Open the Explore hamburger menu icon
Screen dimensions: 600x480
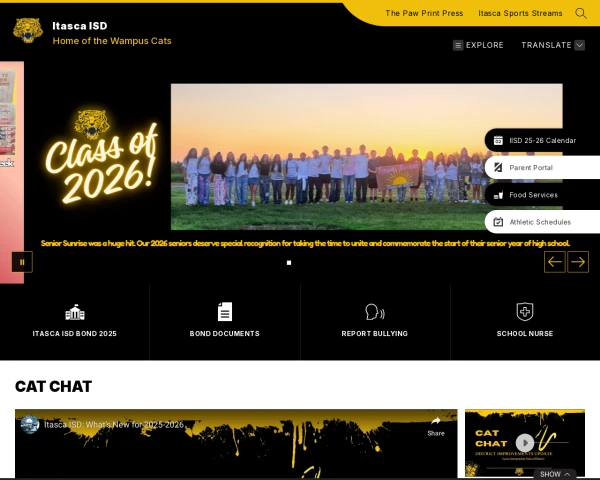[x=458, y=45]
